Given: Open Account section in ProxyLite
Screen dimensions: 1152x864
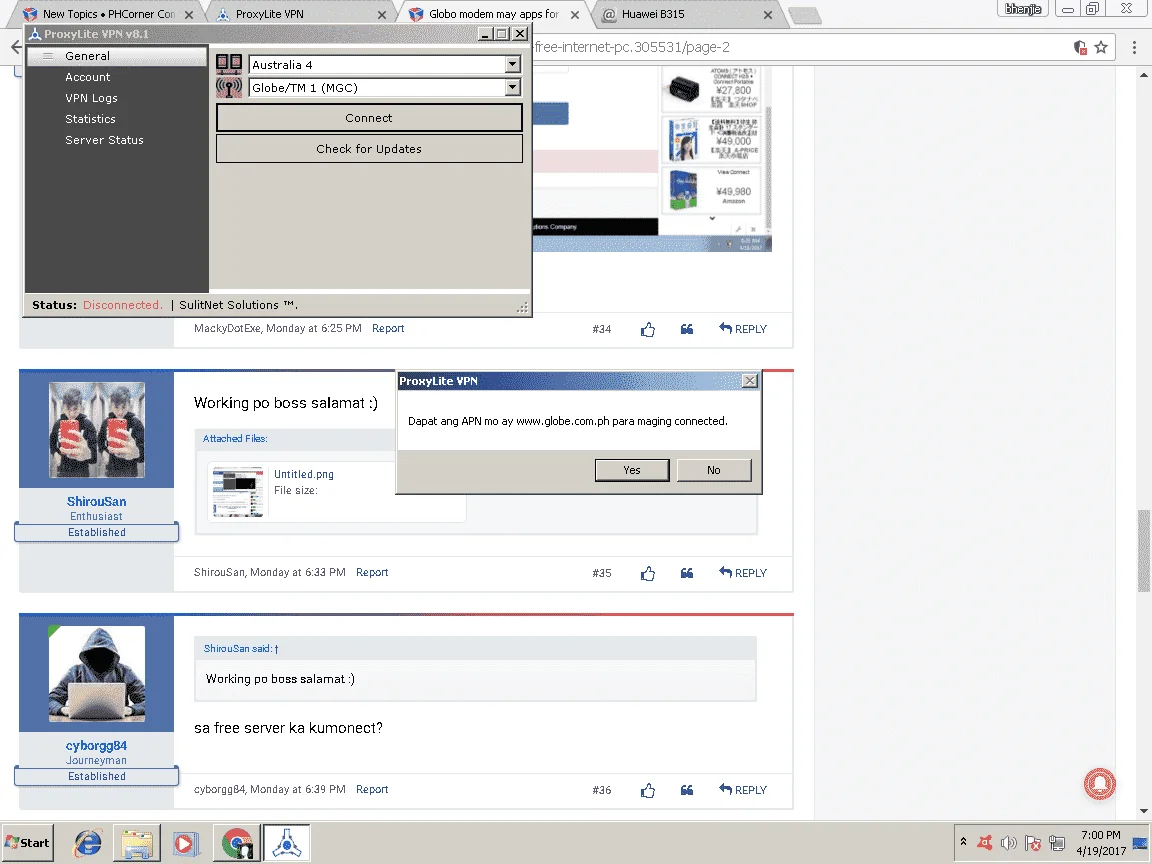Looking at the screenshot, I should pos(87,77).
